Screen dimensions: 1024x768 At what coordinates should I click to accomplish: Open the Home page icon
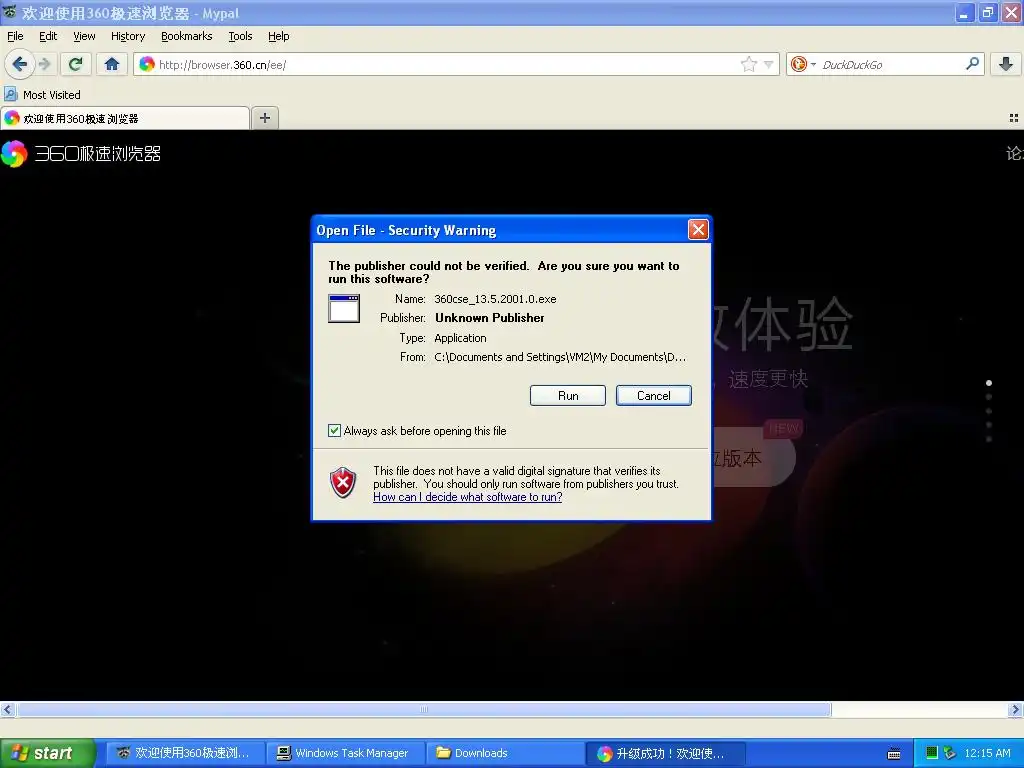(x=112, y=64)
